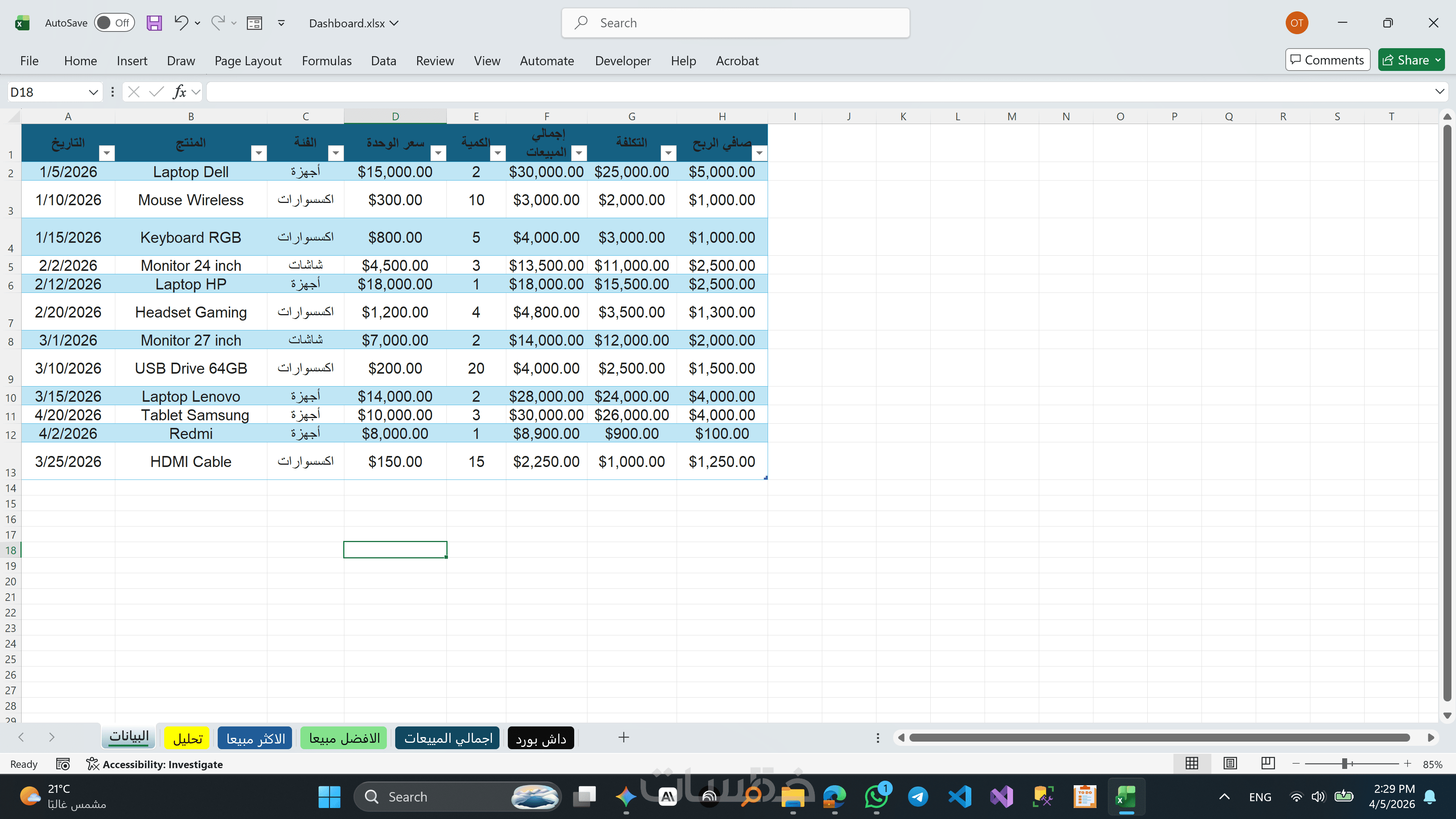The width and height of the screenshot is (1456, 819).
Task: Toggle the AutoSave switch
Action: pos(114,23)
